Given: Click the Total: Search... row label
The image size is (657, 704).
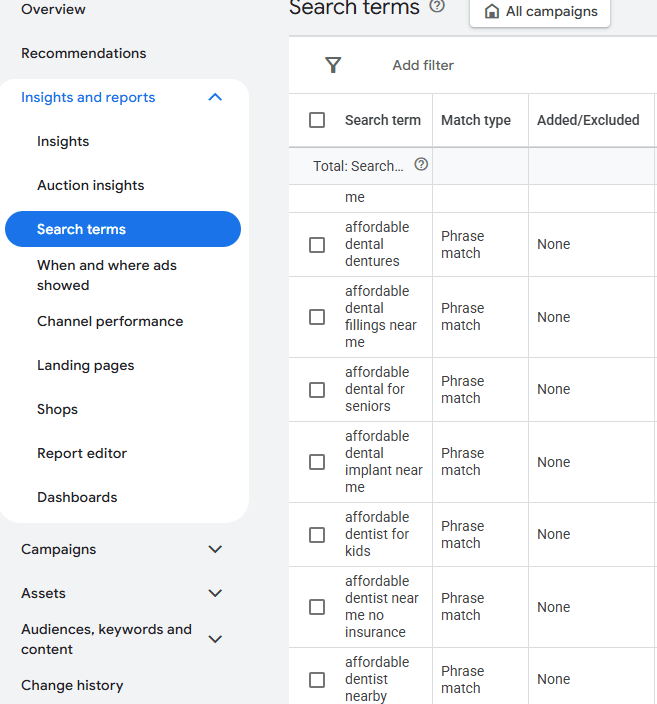Looking at the screenshot, I should tap(358, 166).
